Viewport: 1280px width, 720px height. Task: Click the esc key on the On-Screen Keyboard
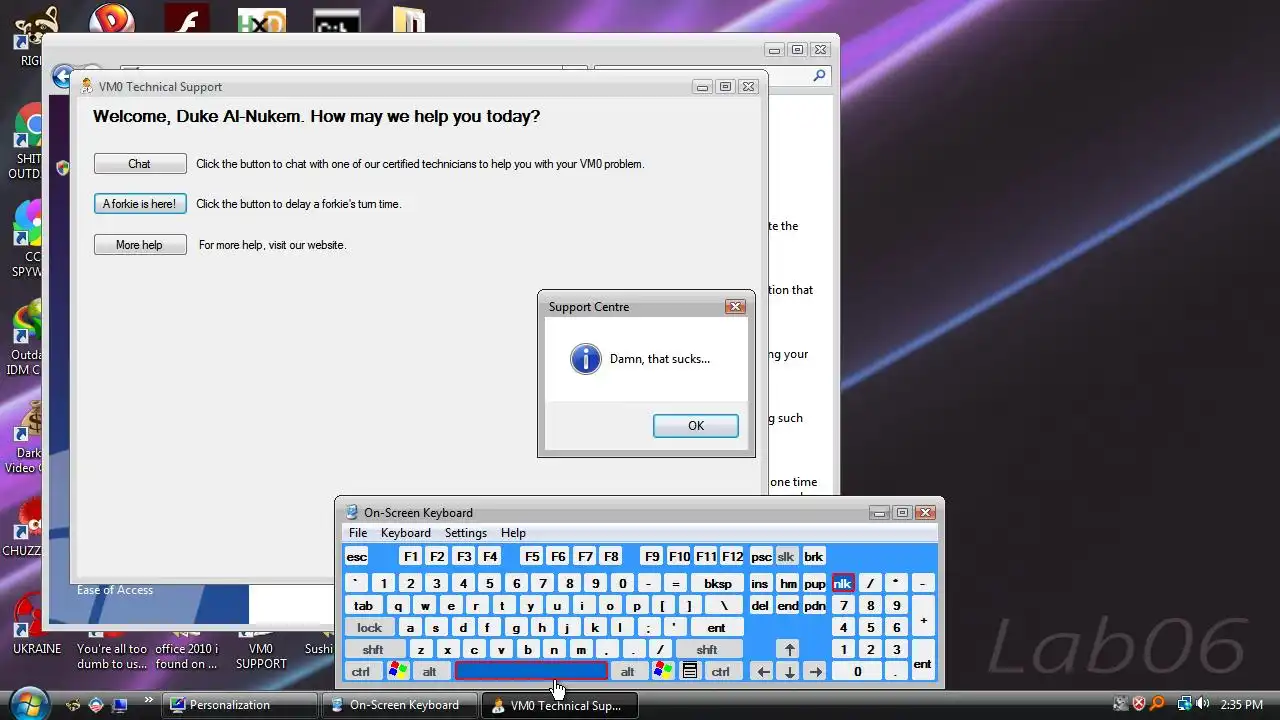(x=357, y=557)
